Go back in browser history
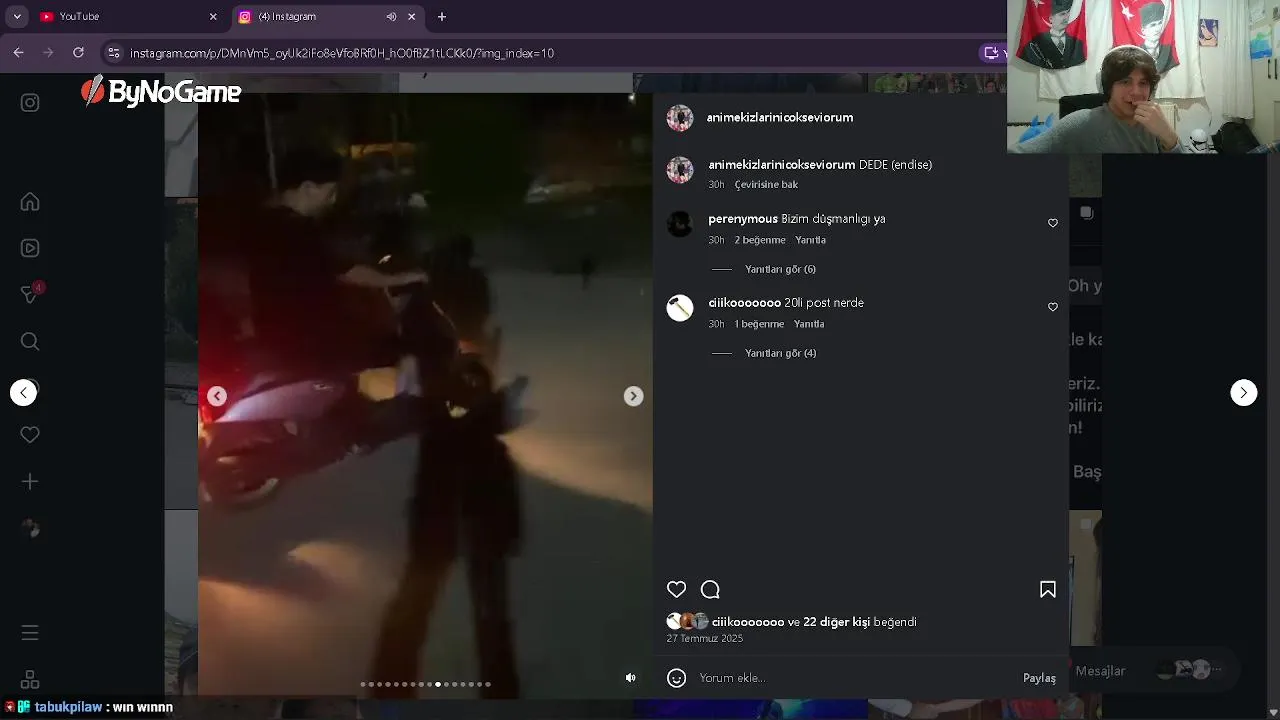The width and height of the screenshot is (1280, 720). coord(18,52)
